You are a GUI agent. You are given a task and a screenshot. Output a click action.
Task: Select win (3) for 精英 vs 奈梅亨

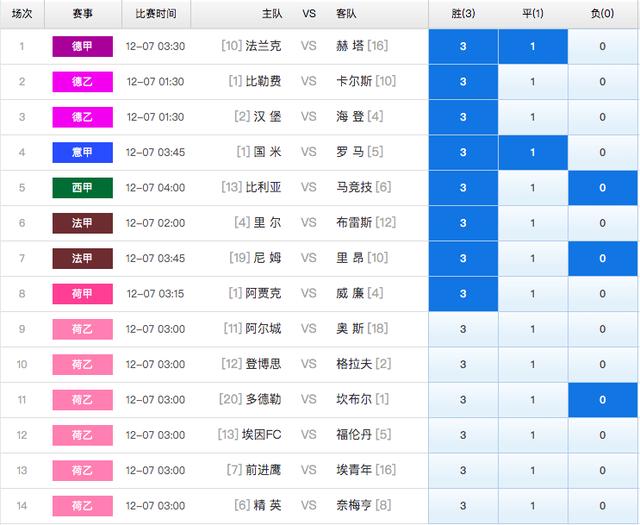(463, 506)
